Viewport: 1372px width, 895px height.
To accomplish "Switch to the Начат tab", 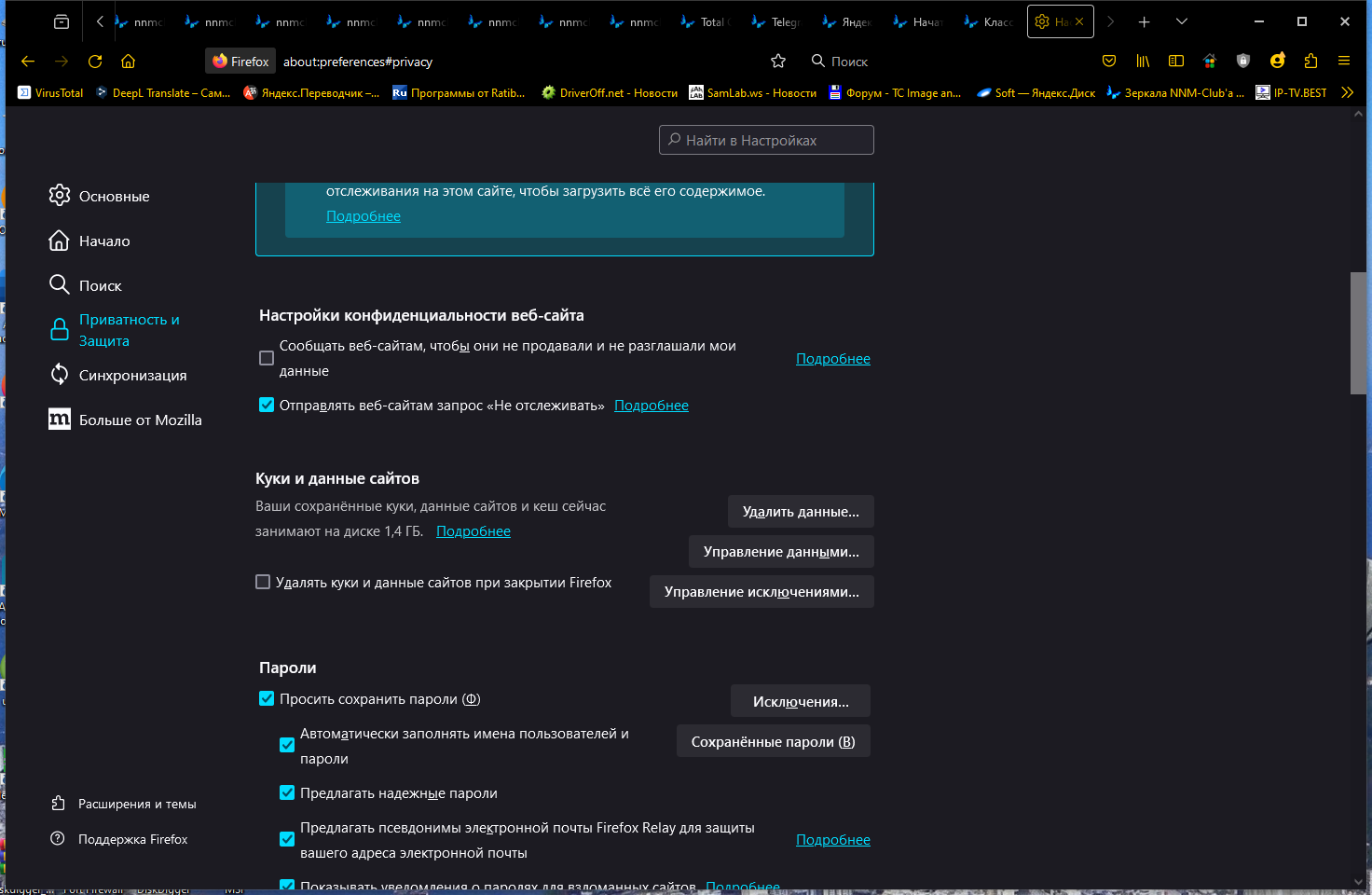I will pyautogui.click(x=917, y=21).
